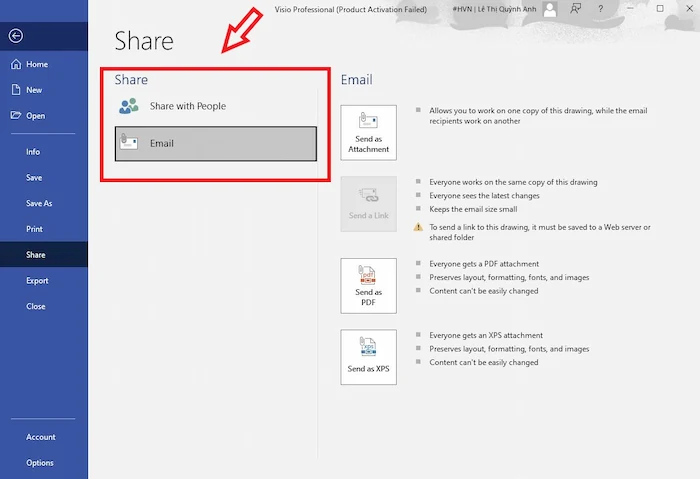Open the Export section

[x=44, y=280]
